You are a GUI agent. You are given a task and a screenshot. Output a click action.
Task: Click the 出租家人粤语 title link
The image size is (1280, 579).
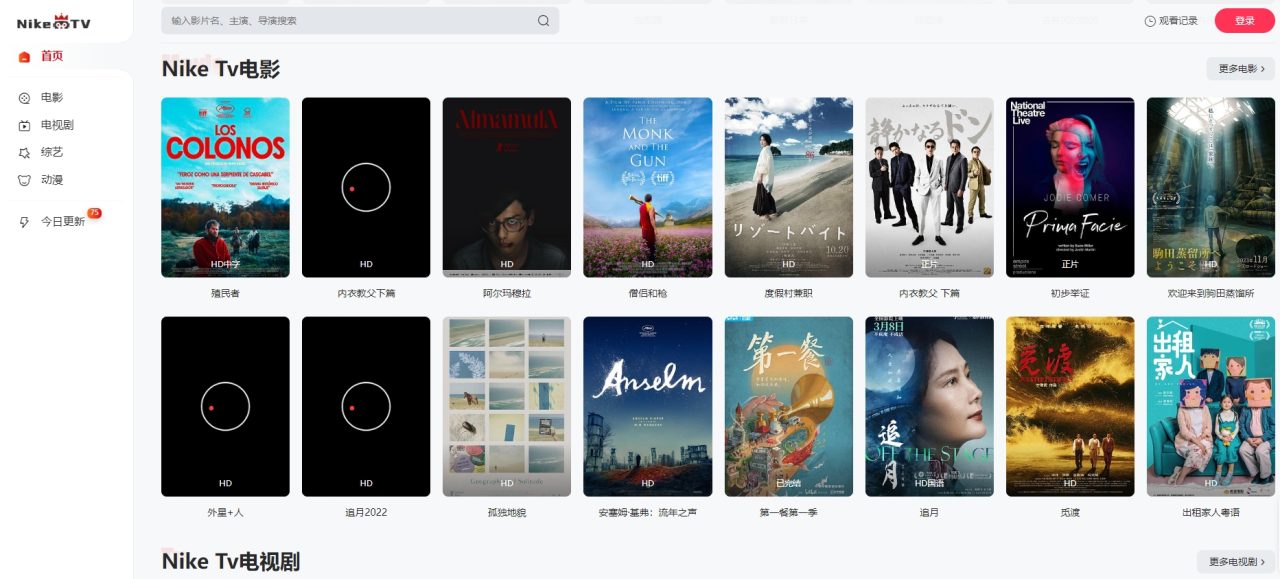point(1211,513)
